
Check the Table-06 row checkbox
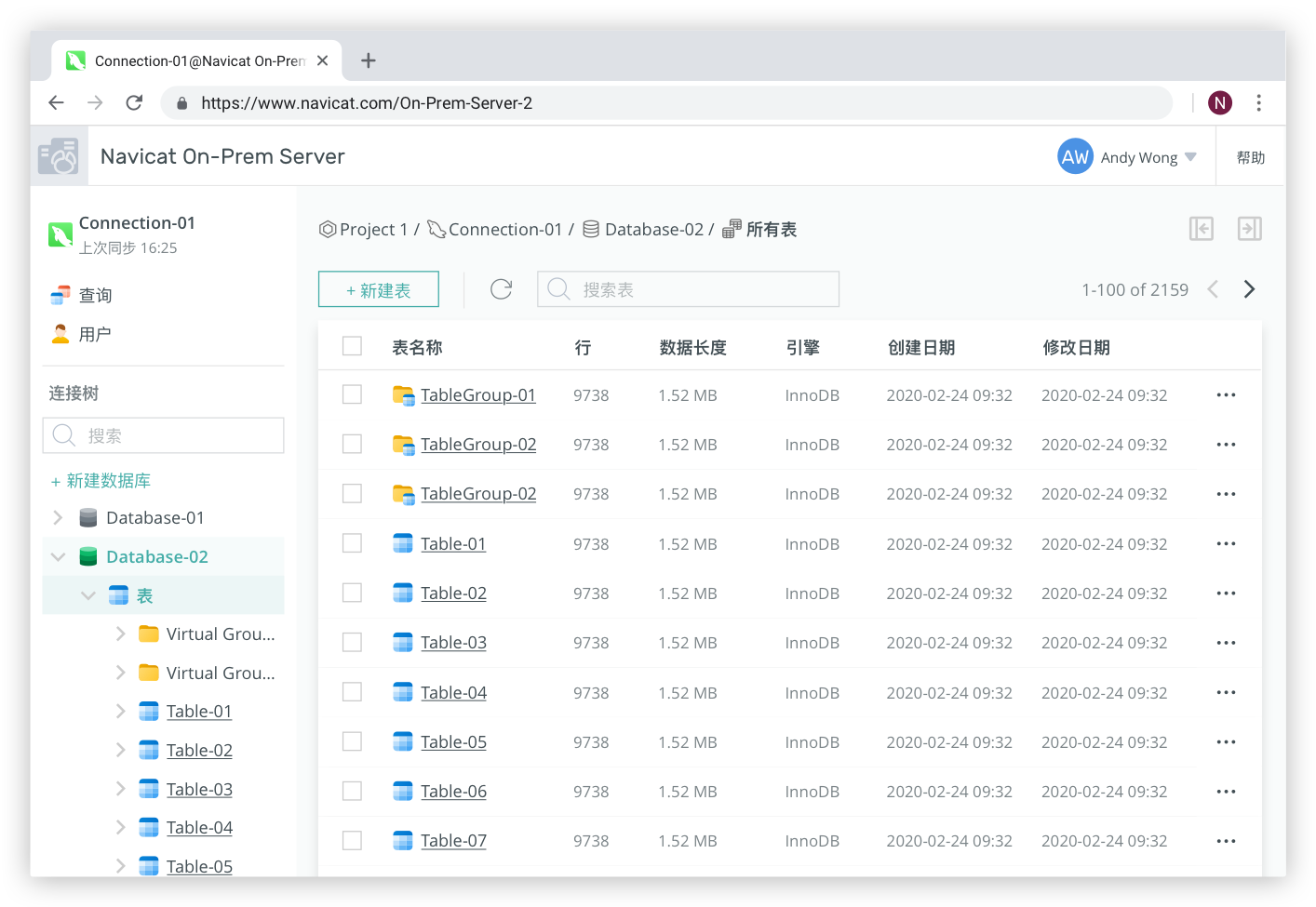[352, 791]
